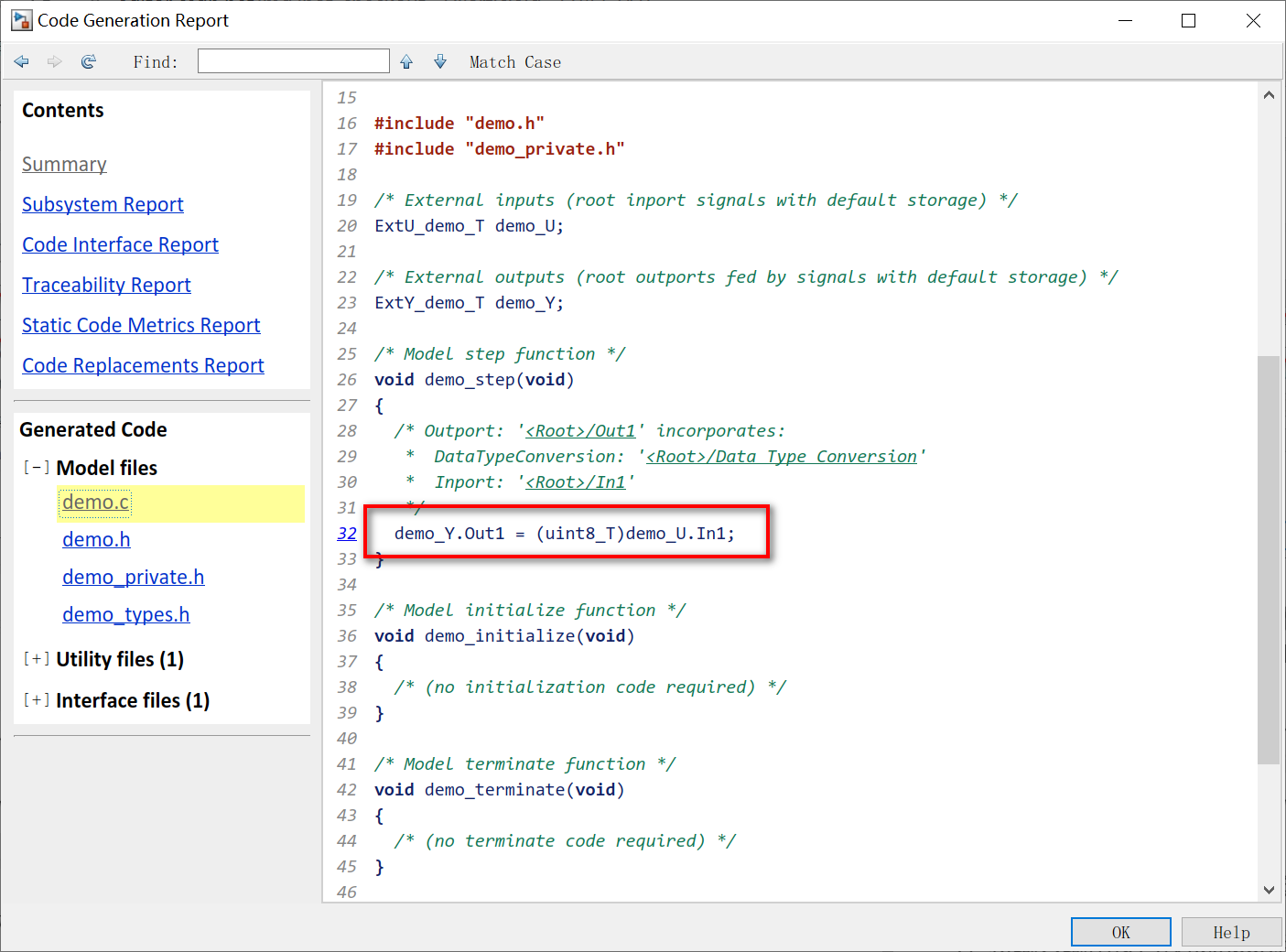Click the Code Generation Report app icon
The width and height of the screenshot is (1286, 952).
point(21,20)
